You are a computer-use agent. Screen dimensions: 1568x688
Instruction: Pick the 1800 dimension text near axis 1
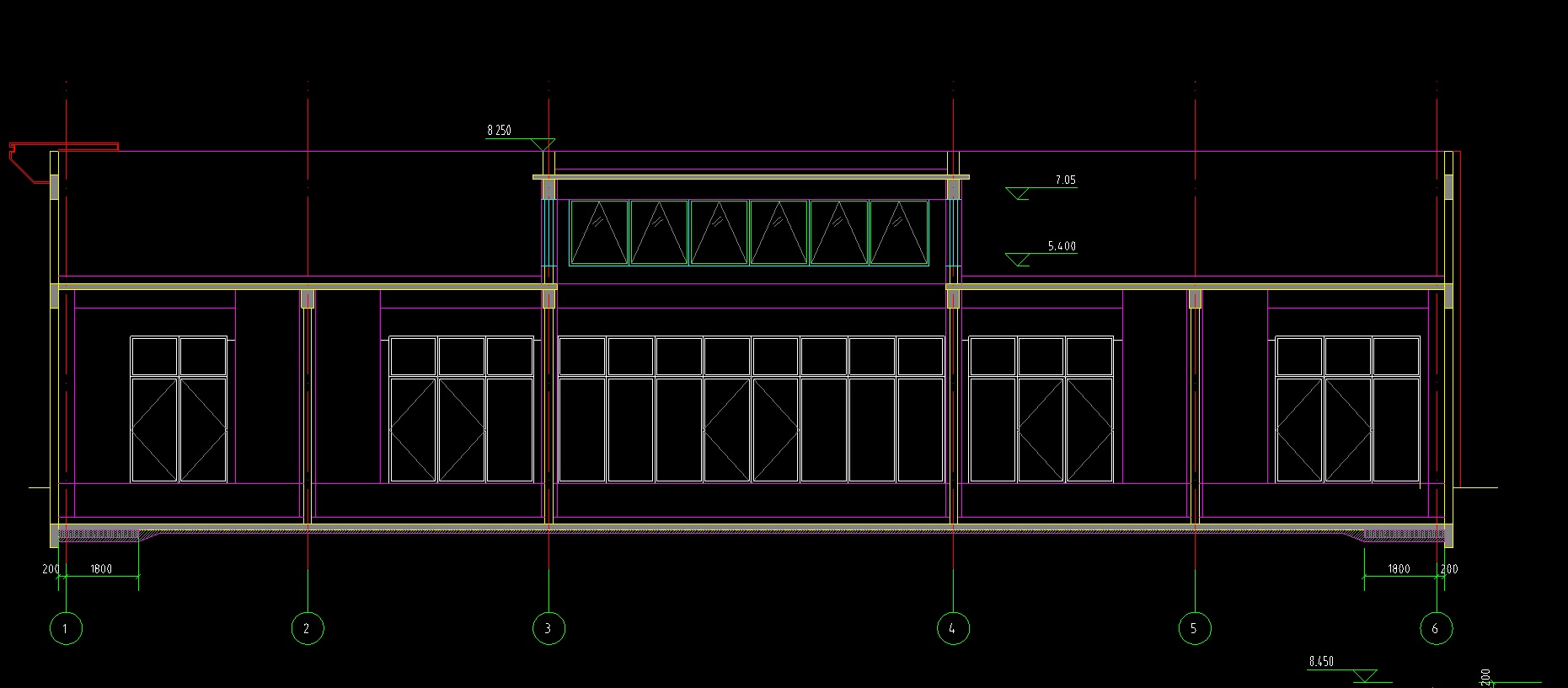click(x=101, y=569)
